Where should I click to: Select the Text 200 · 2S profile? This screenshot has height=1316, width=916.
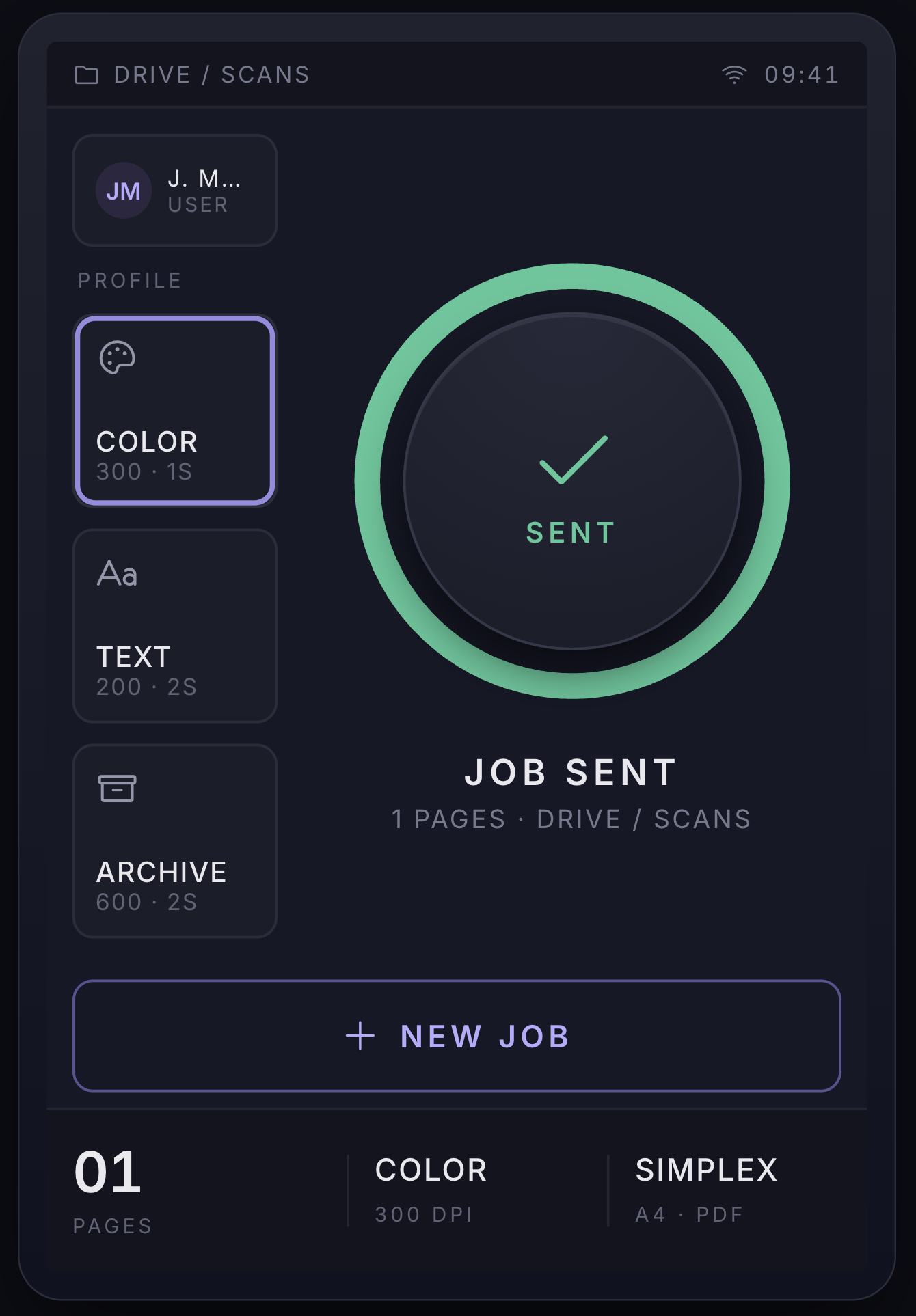click(x=175, y=626)
